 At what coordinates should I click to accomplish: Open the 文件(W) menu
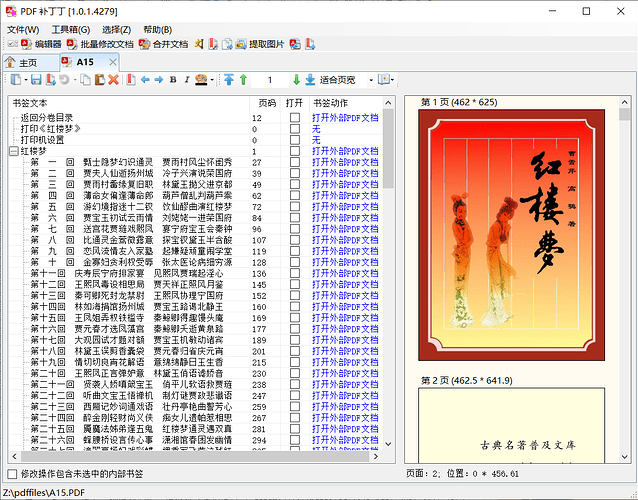click(x=23, y=30)
